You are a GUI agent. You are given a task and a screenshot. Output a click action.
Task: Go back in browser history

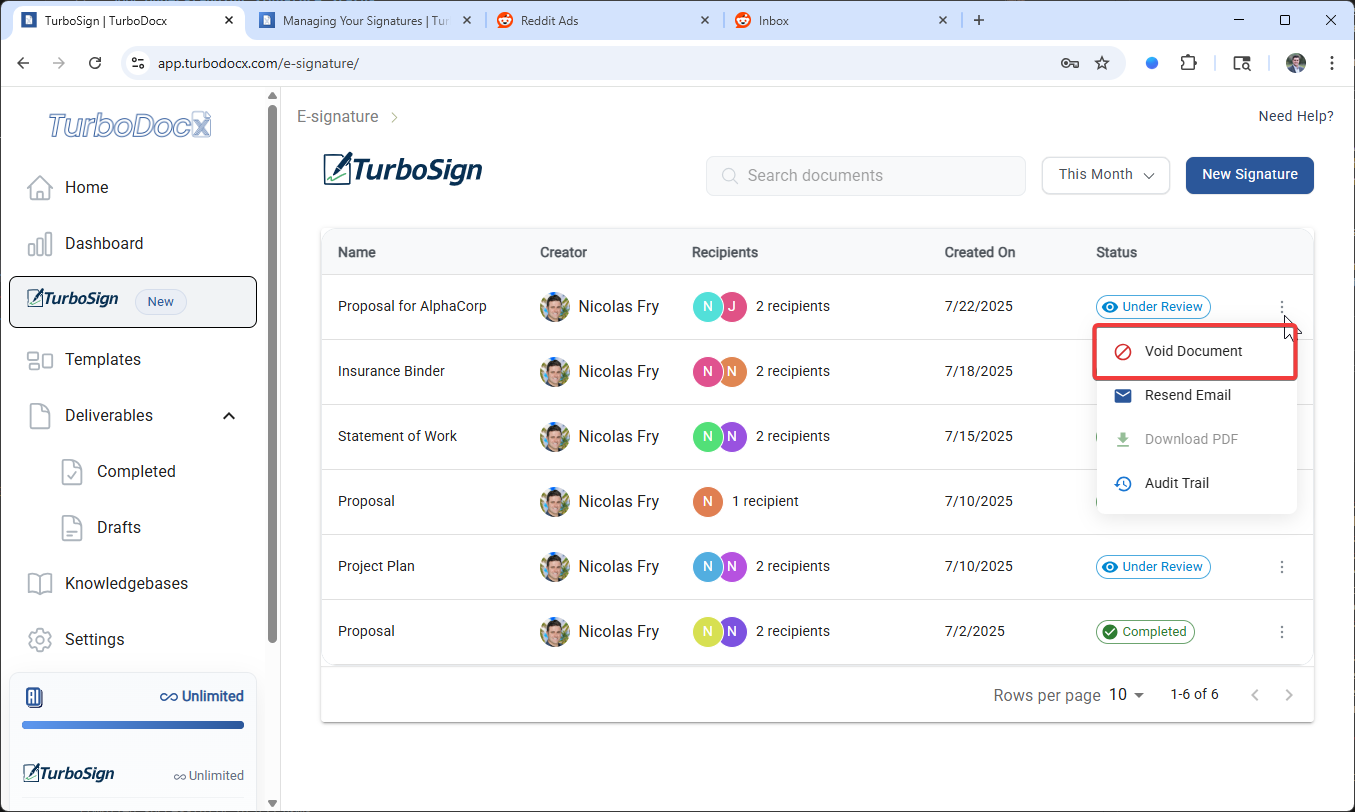pos(24,63)
